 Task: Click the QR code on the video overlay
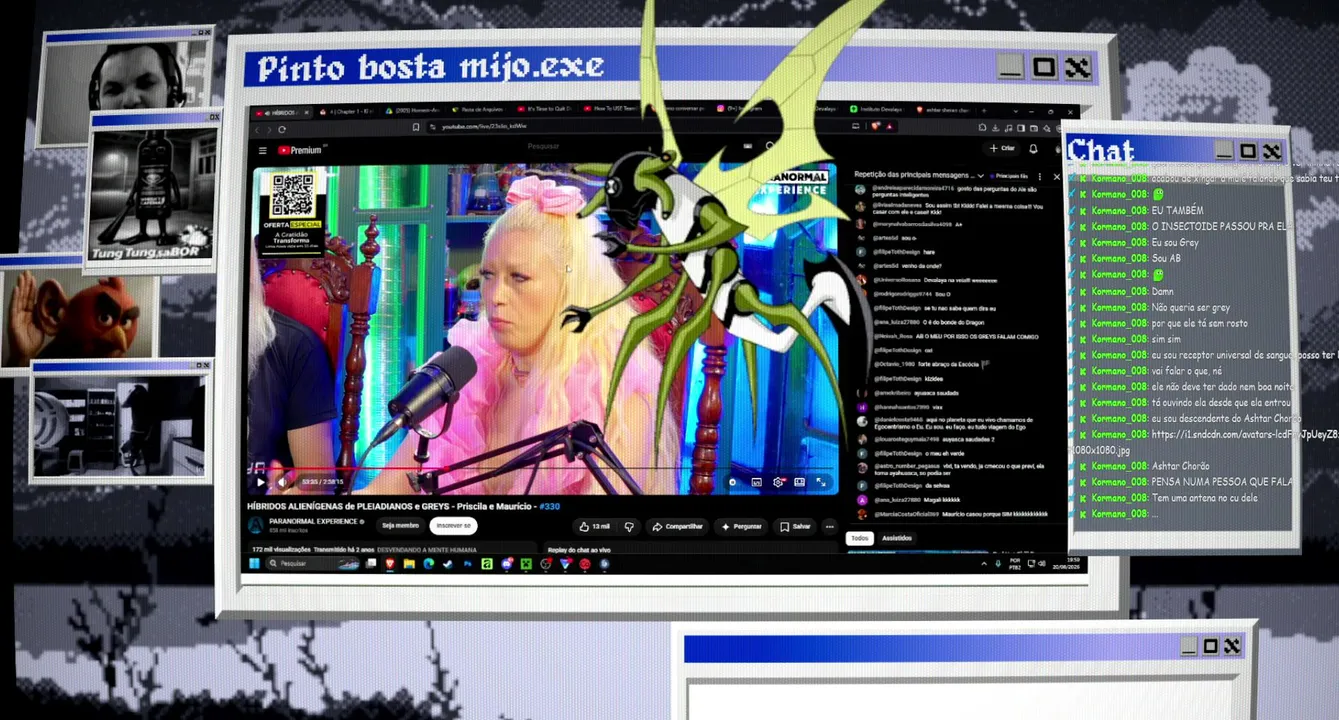(292, 194)
